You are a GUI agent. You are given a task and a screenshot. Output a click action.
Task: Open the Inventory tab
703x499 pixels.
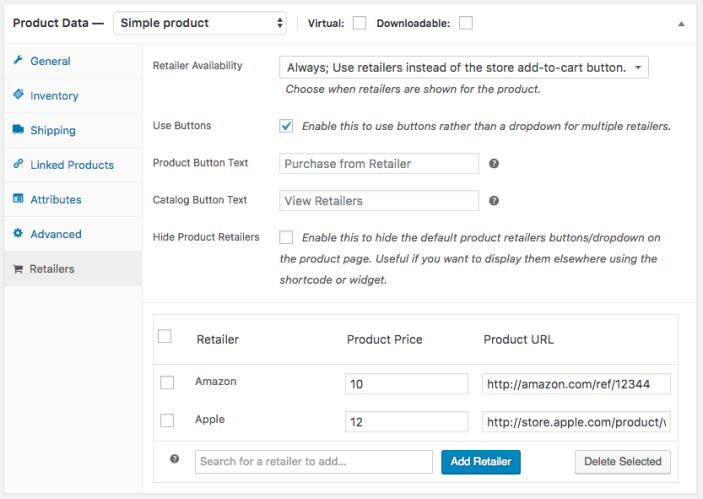54,96
